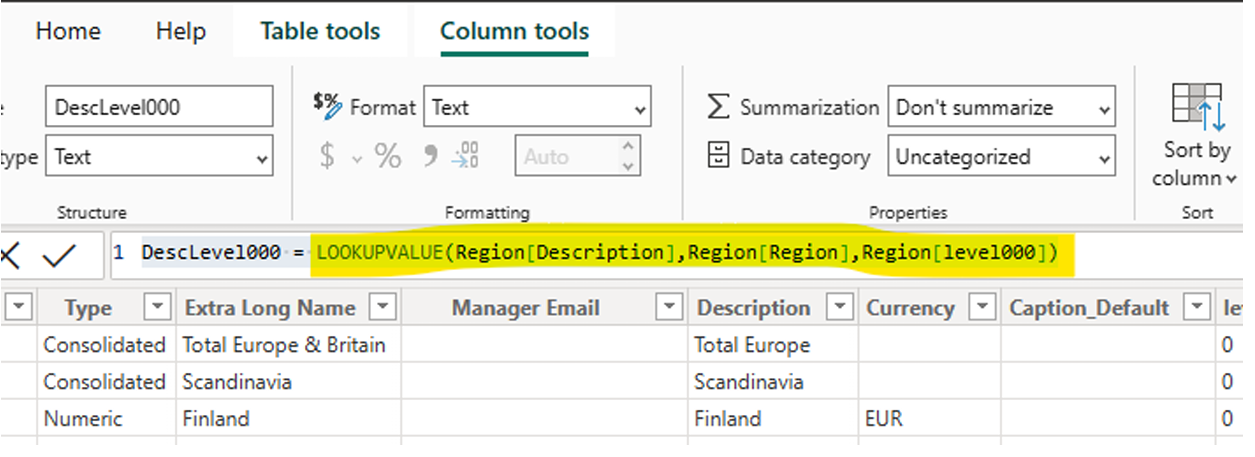Open filter dropdown for Description column

(x=841, y=307)
